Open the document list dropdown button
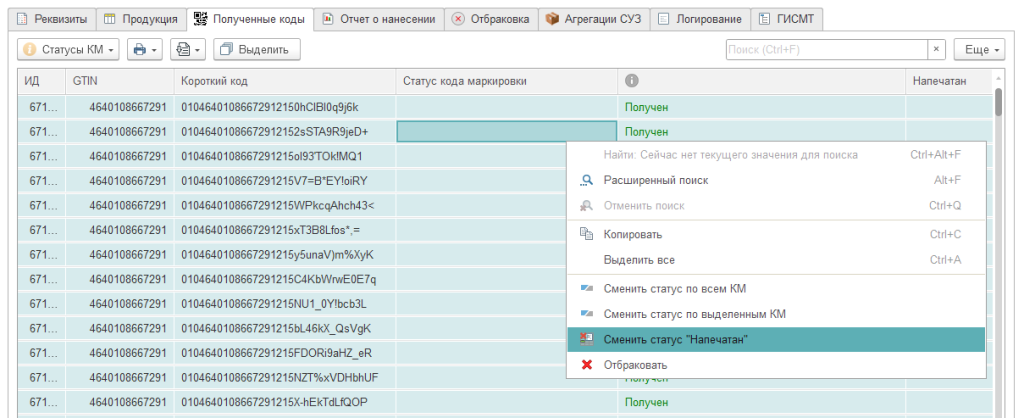Viewport: 1024px width, 418px height. [x=188, y=49]
